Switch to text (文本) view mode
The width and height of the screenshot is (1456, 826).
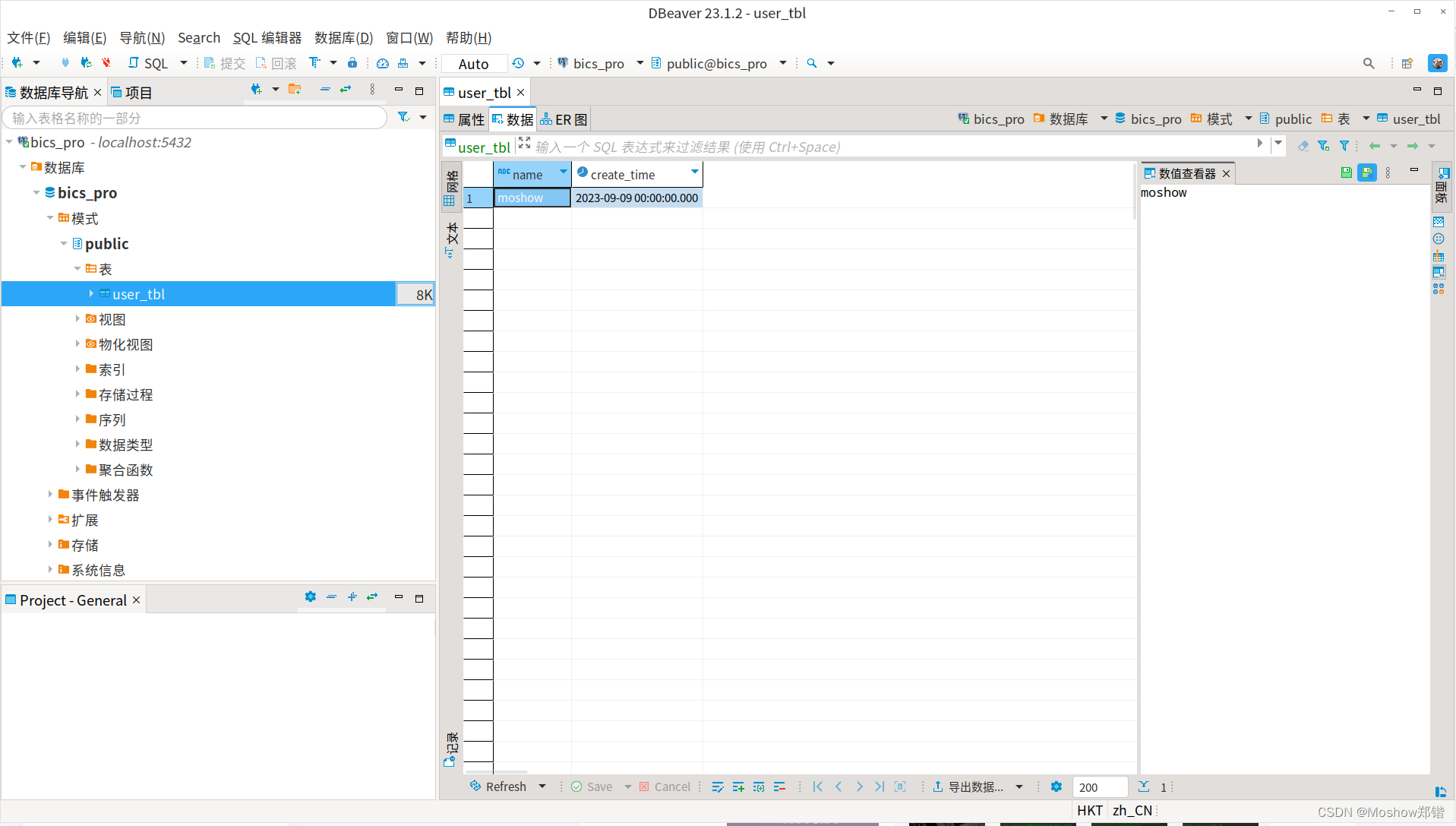[x=451, y=240]
